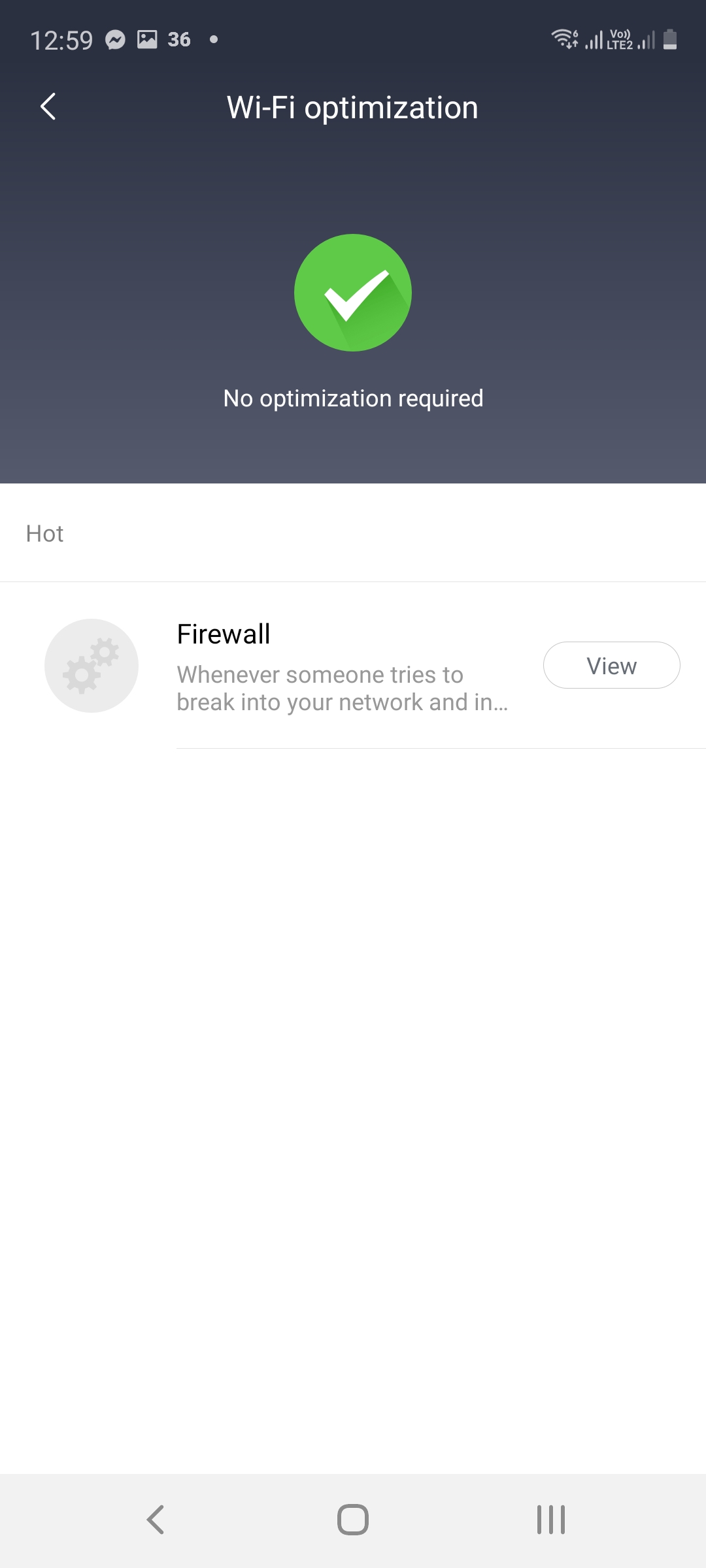Click the View button for Firewall
The width and height of the screenshot is (706, 1568).
pos(612,665)
